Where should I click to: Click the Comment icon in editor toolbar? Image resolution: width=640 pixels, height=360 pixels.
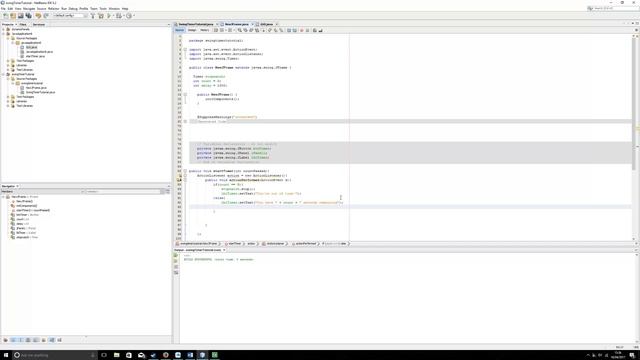pyautogui.click(x=315, y=30)
